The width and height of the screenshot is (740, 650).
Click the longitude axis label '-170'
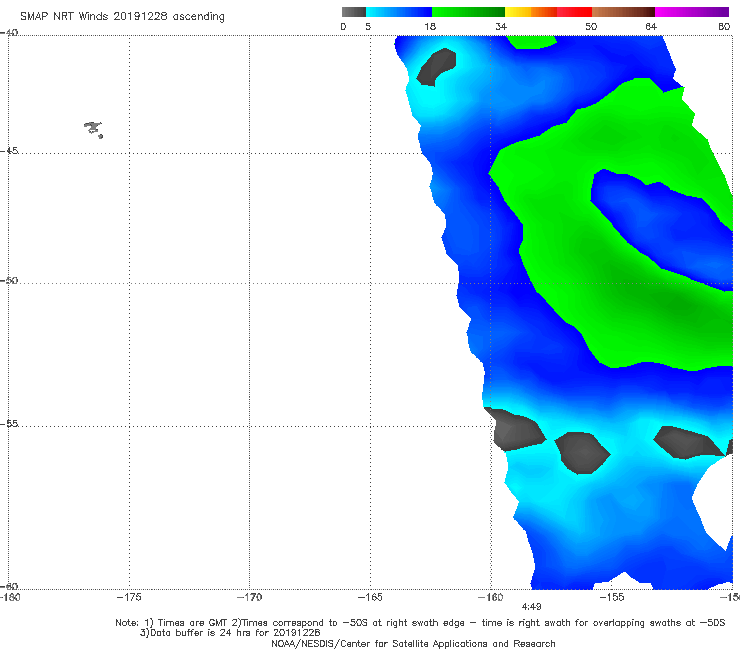coord(249,597)
